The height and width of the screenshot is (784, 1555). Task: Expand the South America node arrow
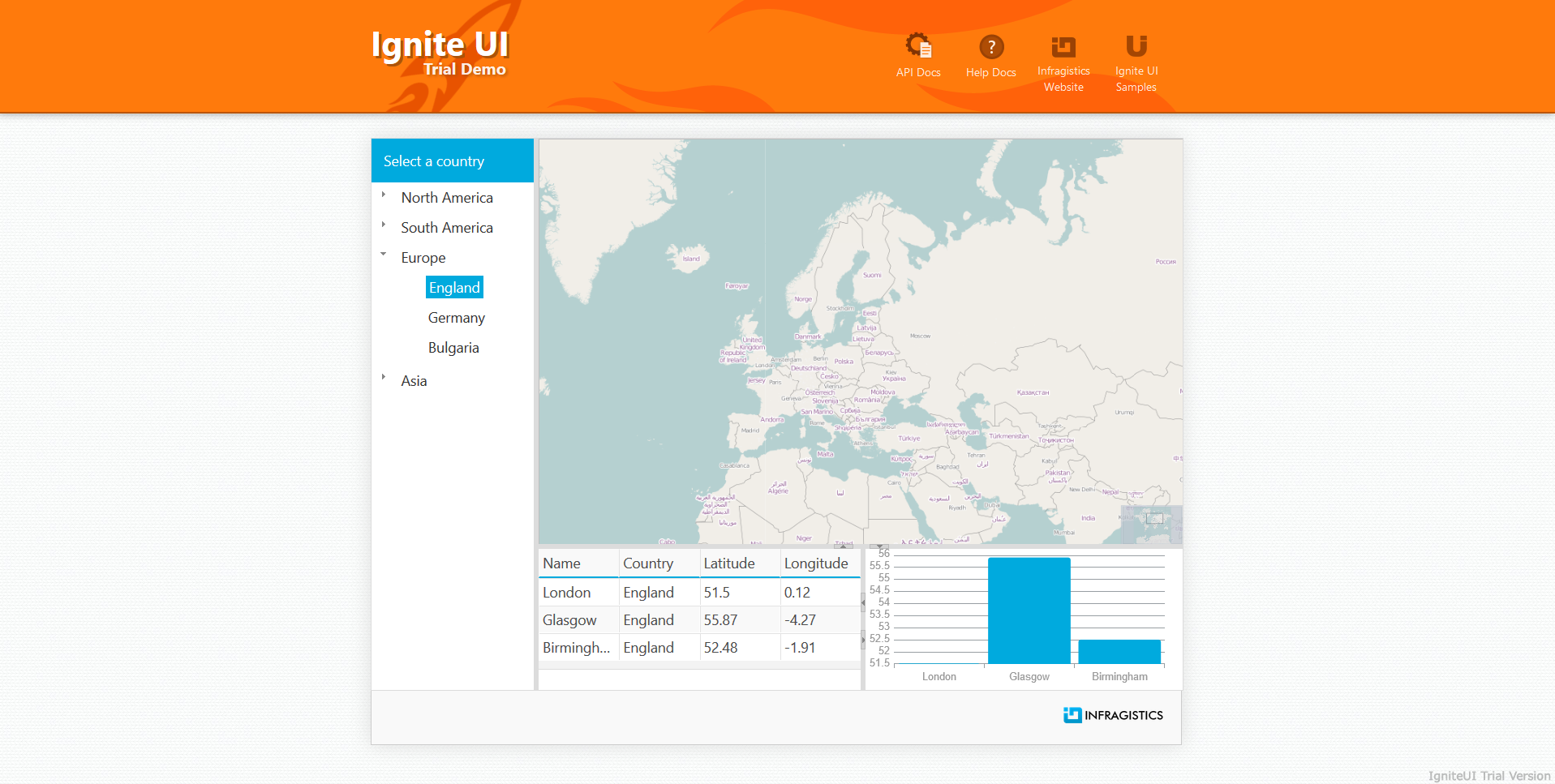pyautogui.click(x=384, y=225)
